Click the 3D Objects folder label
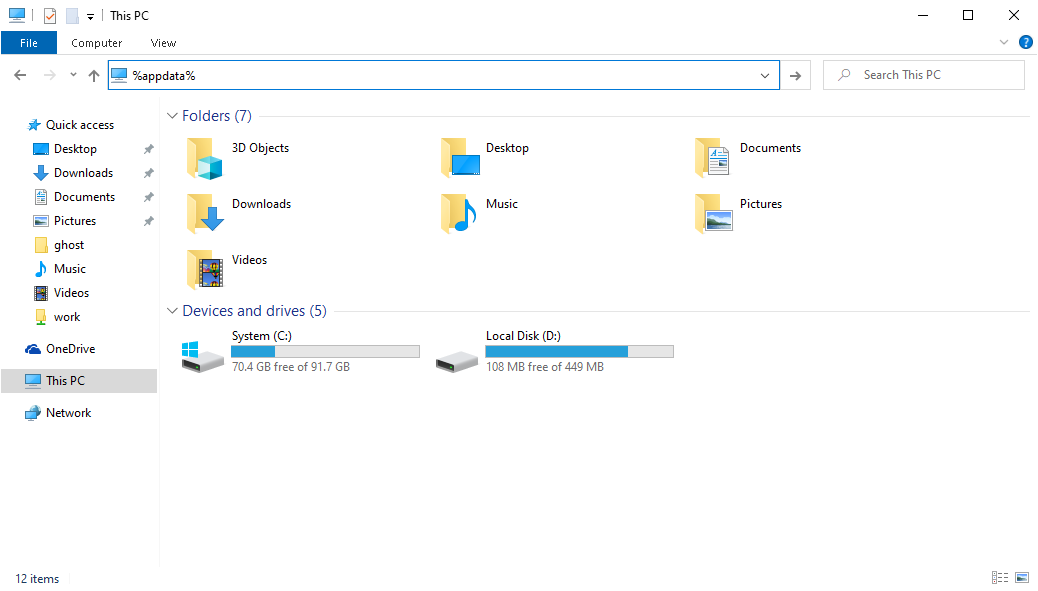 tap(260, 148)
